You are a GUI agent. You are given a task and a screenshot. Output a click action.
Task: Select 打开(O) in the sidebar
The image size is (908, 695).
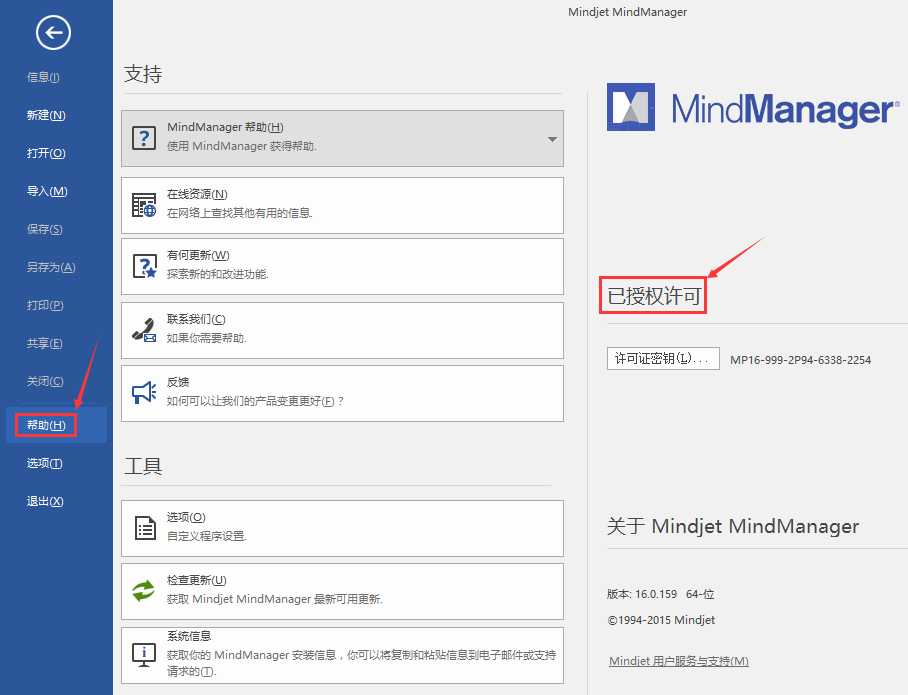tap(46, 153)
